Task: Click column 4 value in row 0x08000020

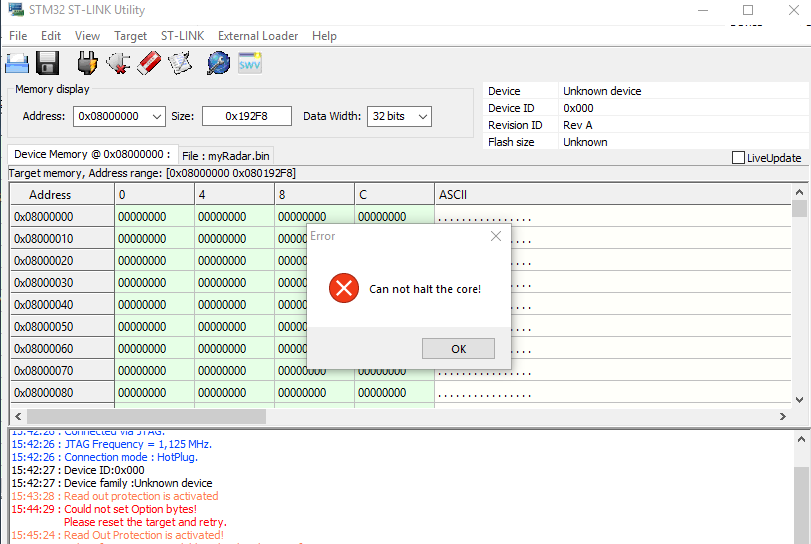Action: click(x=234, y=261)
